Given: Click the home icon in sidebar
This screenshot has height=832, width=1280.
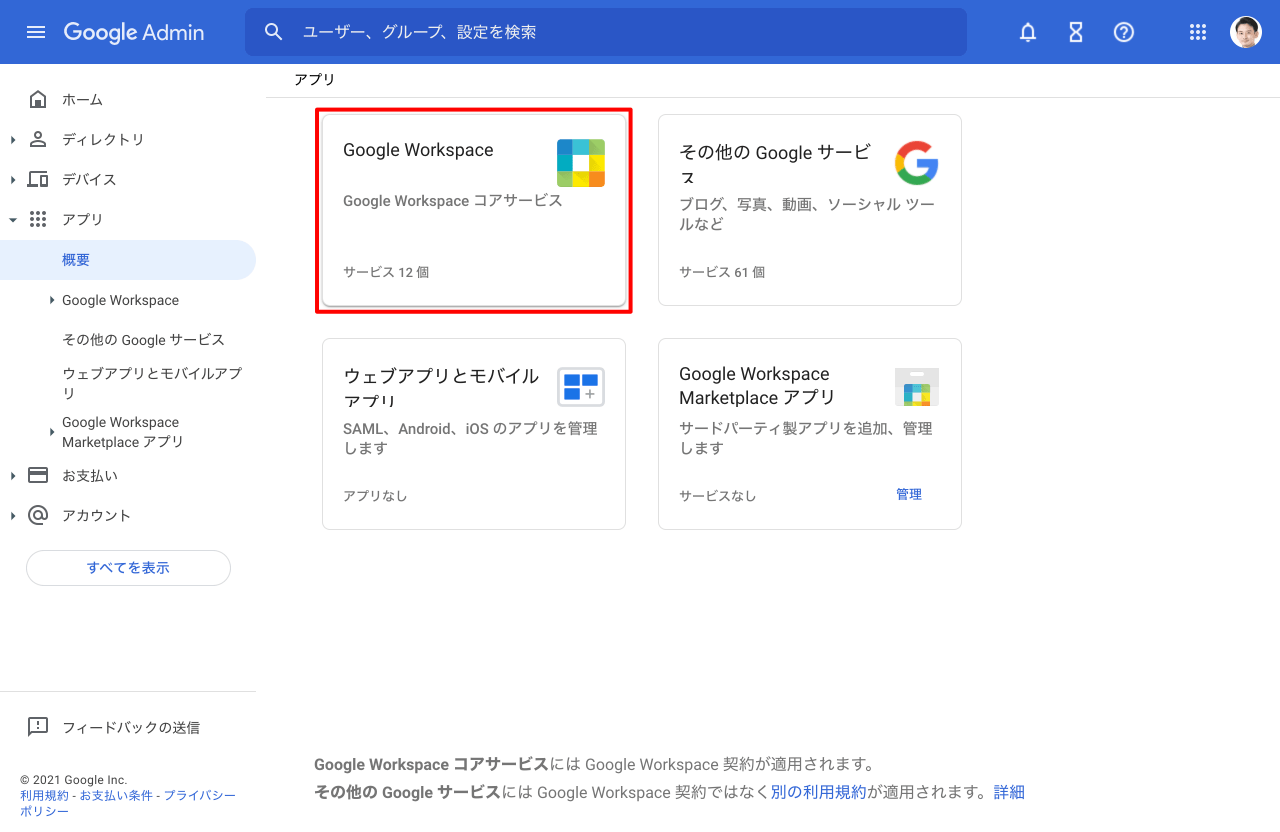Looking at the screenshot, I should [38, 99].
